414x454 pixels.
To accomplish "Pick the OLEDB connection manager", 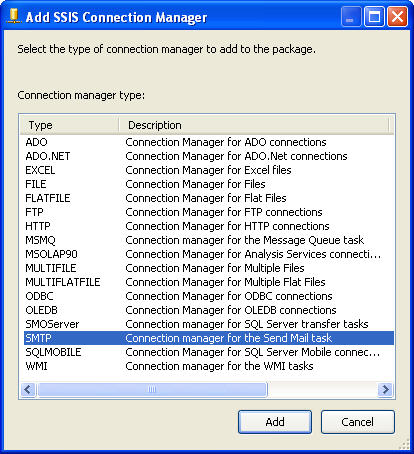I will (x=209, y=310).
